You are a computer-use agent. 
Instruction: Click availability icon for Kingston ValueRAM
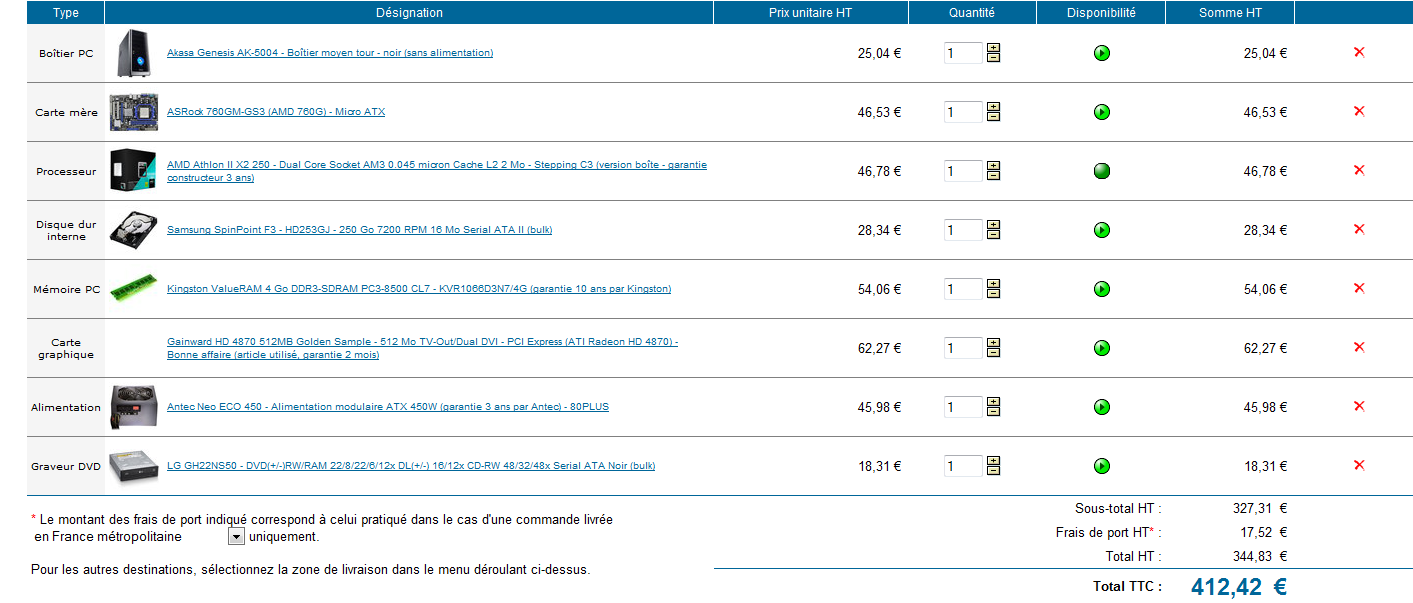pos(1101,289)
